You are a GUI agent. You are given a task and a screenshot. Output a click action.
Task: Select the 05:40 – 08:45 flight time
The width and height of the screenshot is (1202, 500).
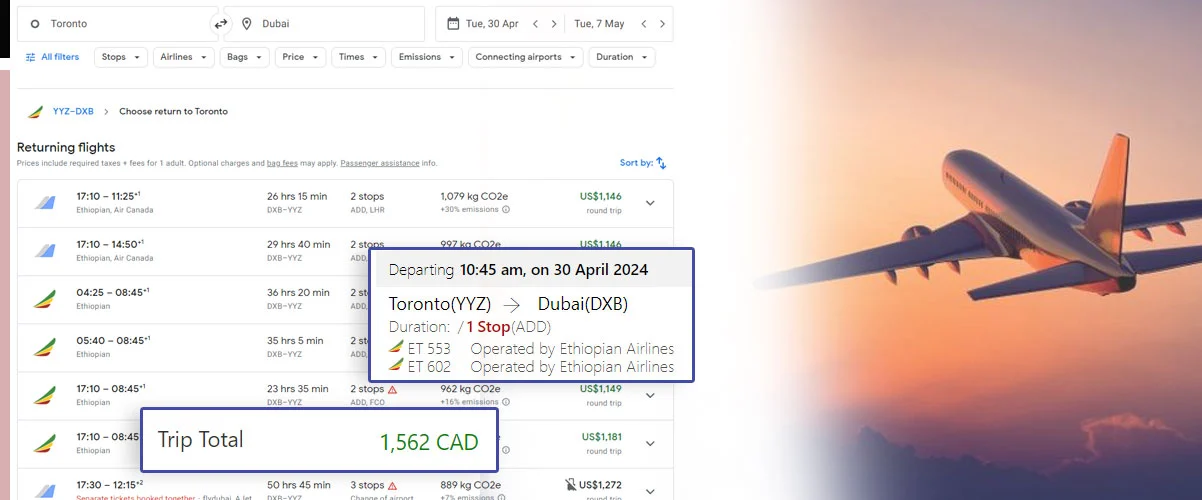(113, 340)
